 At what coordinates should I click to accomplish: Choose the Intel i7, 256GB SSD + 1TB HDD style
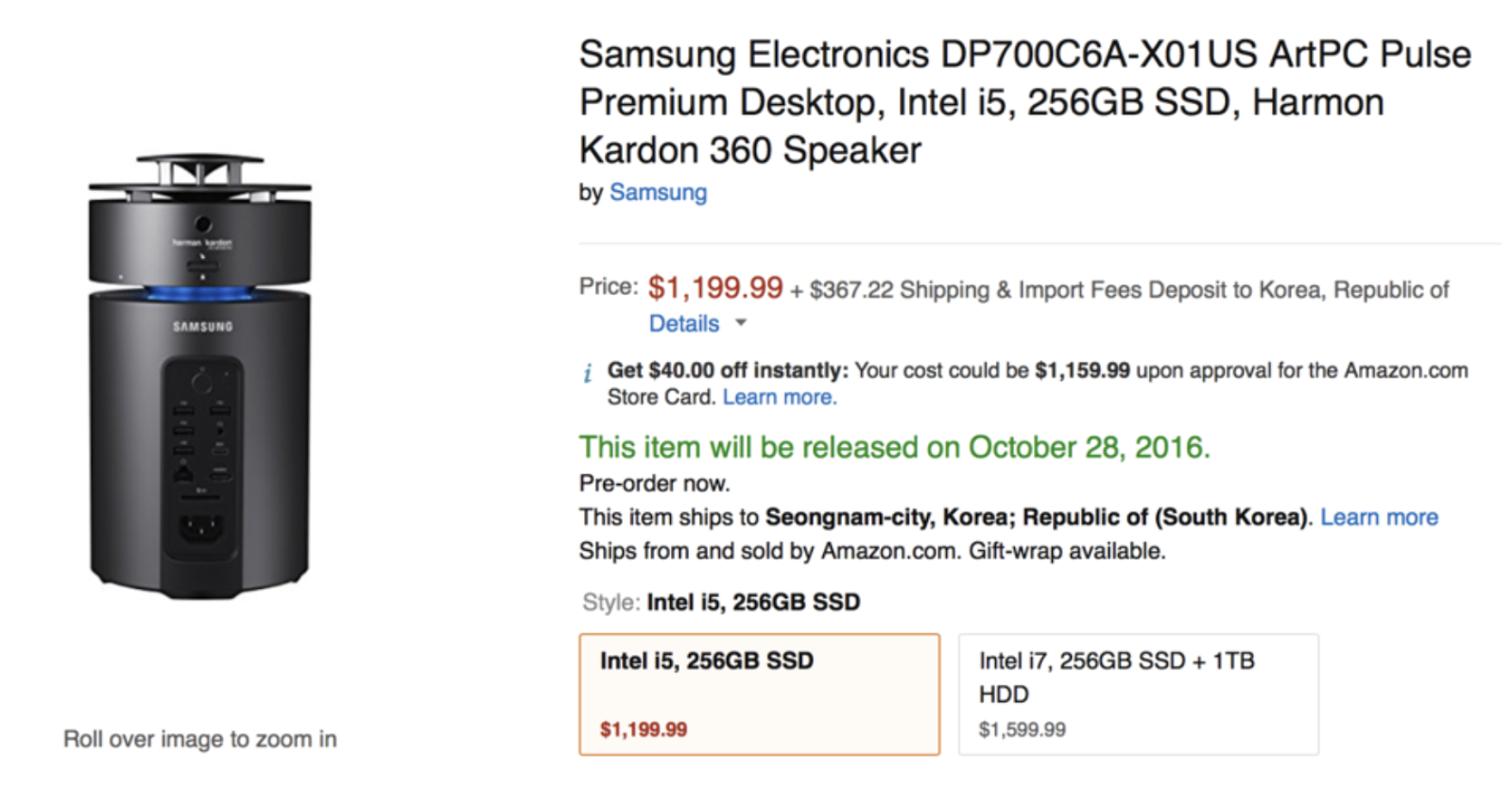(1138, 694)
